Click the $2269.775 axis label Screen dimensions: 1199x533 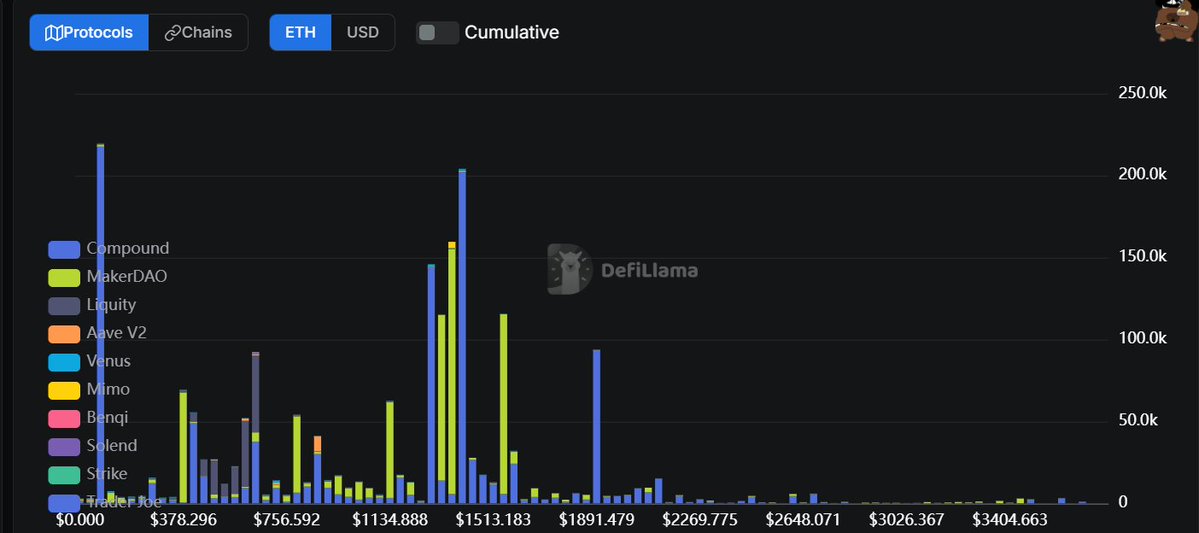[x=700, y=521]
